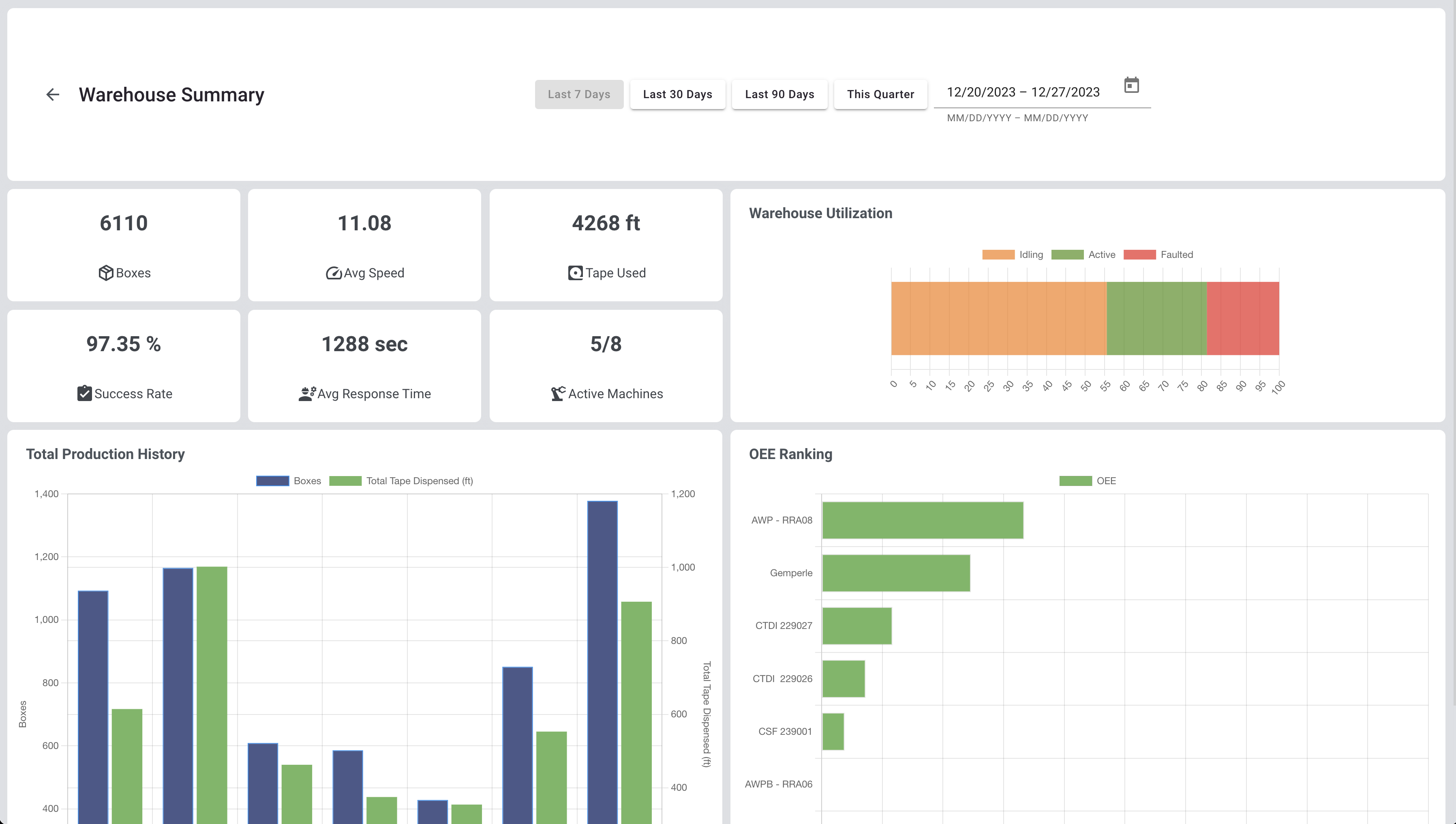Click the date range input field

[1023, 92]
